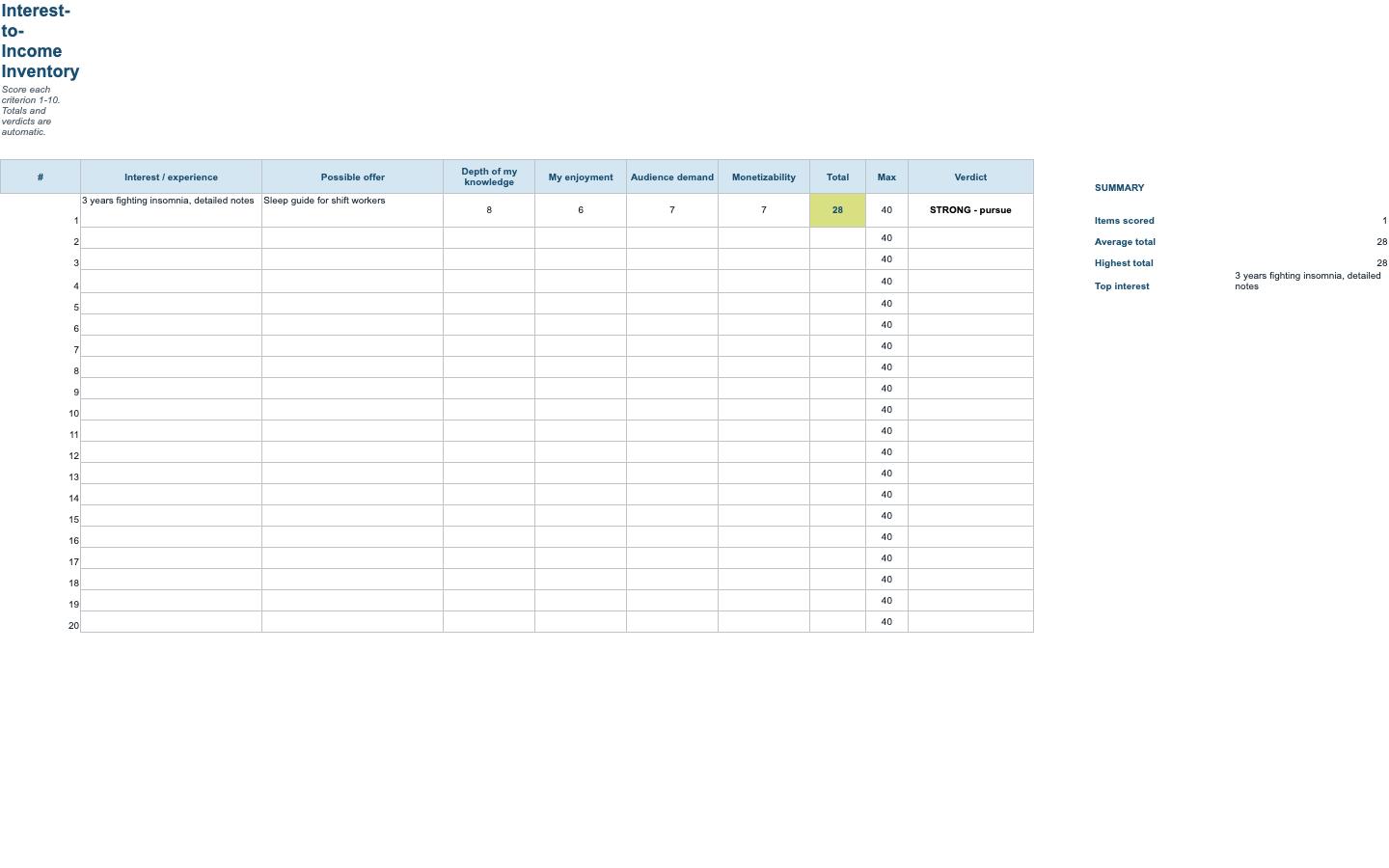Viewport: 1389px width, 868px height.
Task: Click the 'Items scored' label
Action: 1124,221
